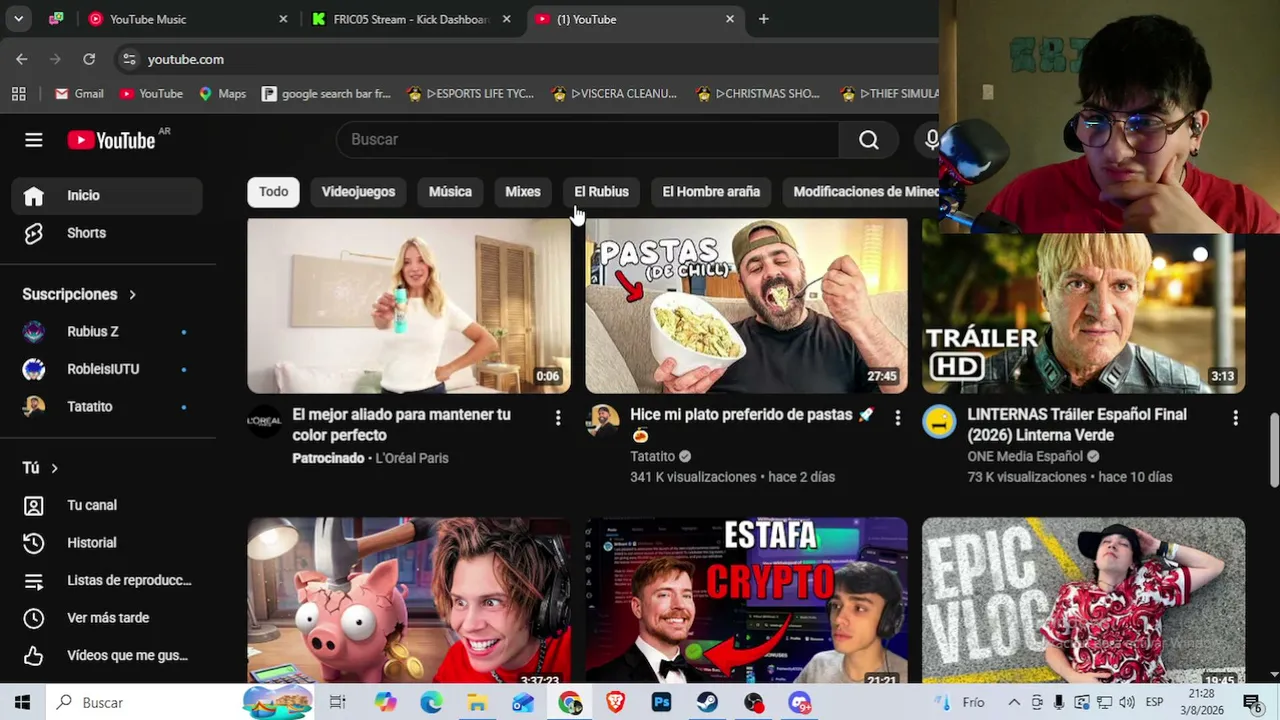Click the Windows taskbar search box
Image resolution: width=1280 pixels, height=720 pixels.
(145, 703)
